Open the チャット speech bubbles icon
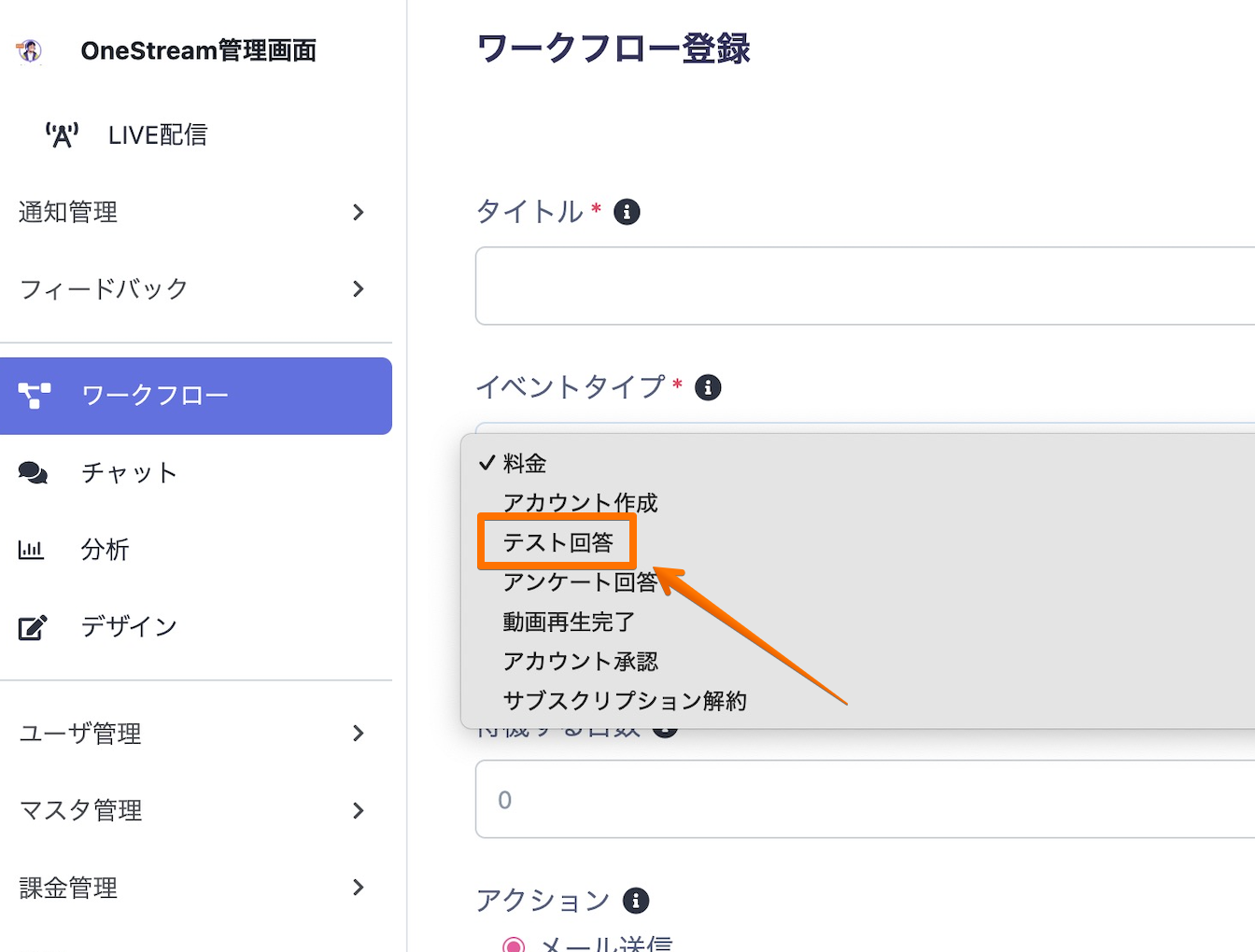The image size is (1255, 952). tap(33, 473)
